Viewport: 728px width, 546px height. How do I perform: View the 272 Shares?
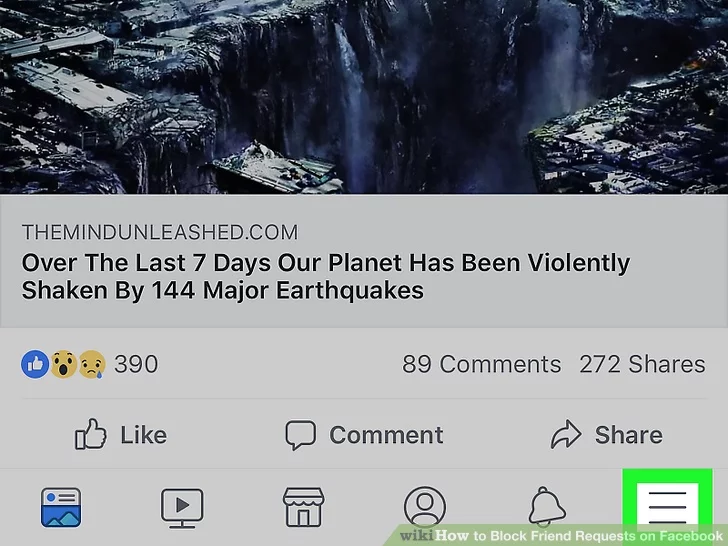point(642,364)
